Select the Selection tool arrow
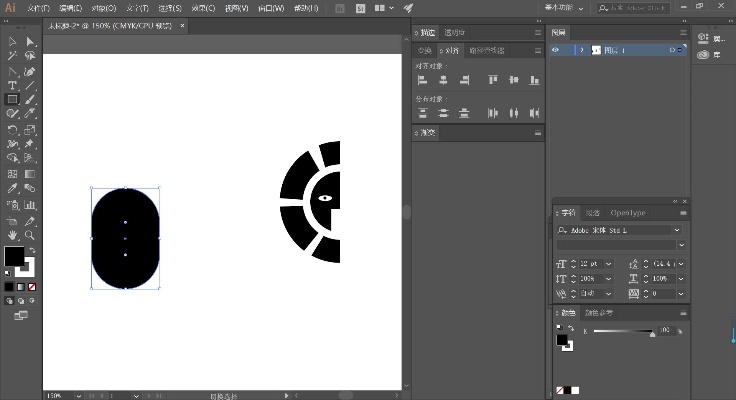The height and width of the screenshot is (400, 736). click(x=12, y=42)
